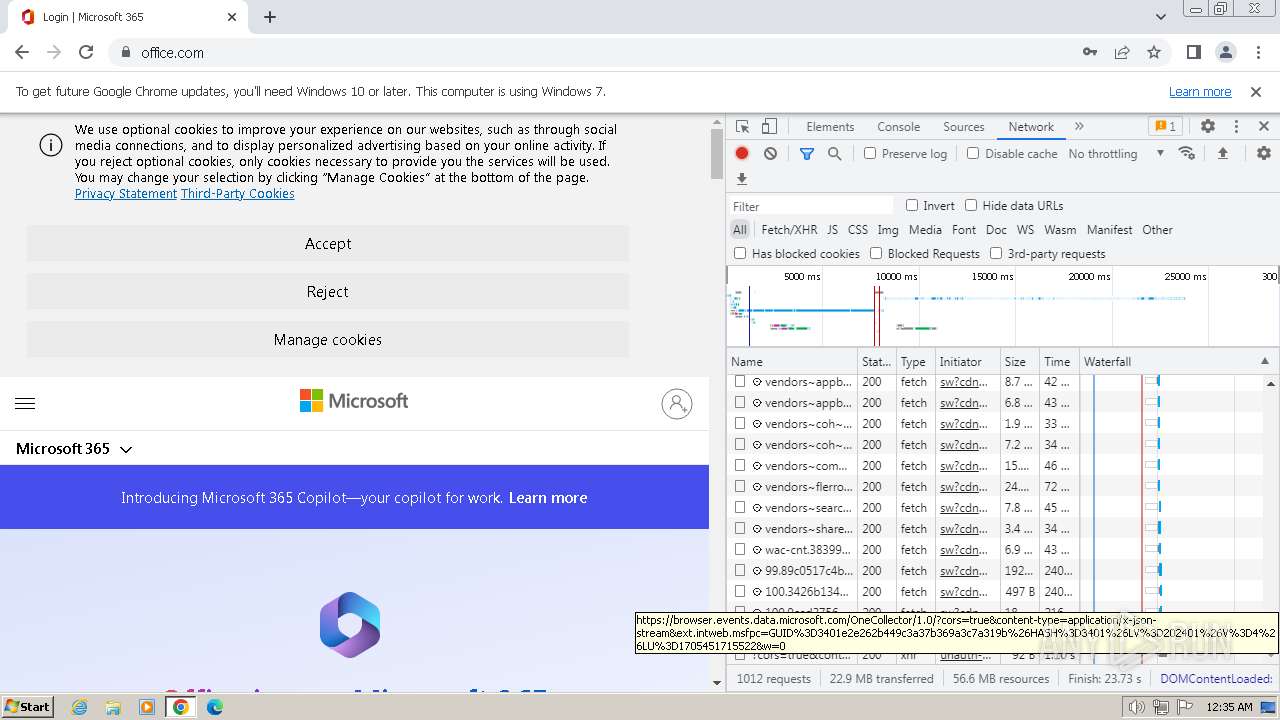
Task: Filter requests by Fetch/XHR
Action: [789, 230]
